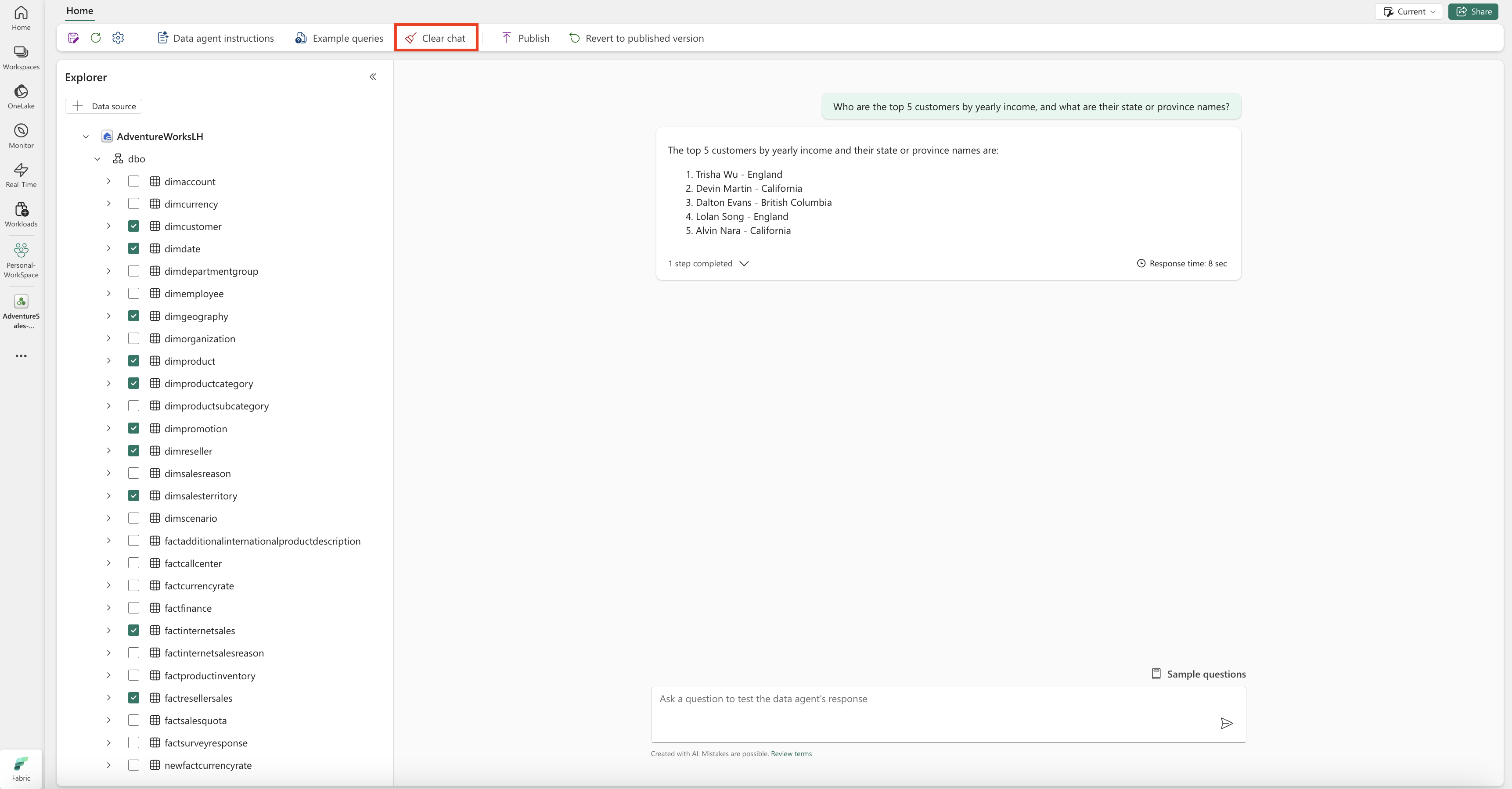Collapse the Explorer panel with double chevron
This screenshot has height=789, width=1512.
373,77
